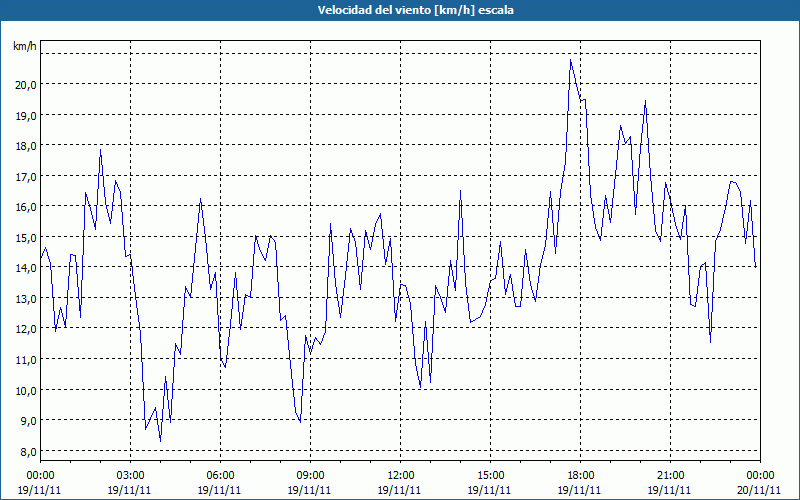The height and width of the screenshot is (500, 800).
Task: Click the highest wind peak near 18:00
Action: point(570,60)
